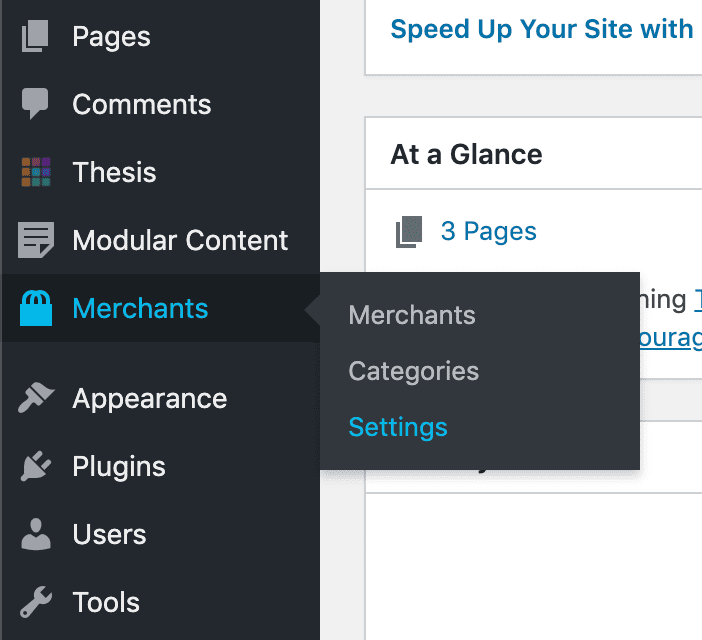Screen dimensions: 702x640
Task: Click the Appearance paintbrush icon
Action: (36, 398)
